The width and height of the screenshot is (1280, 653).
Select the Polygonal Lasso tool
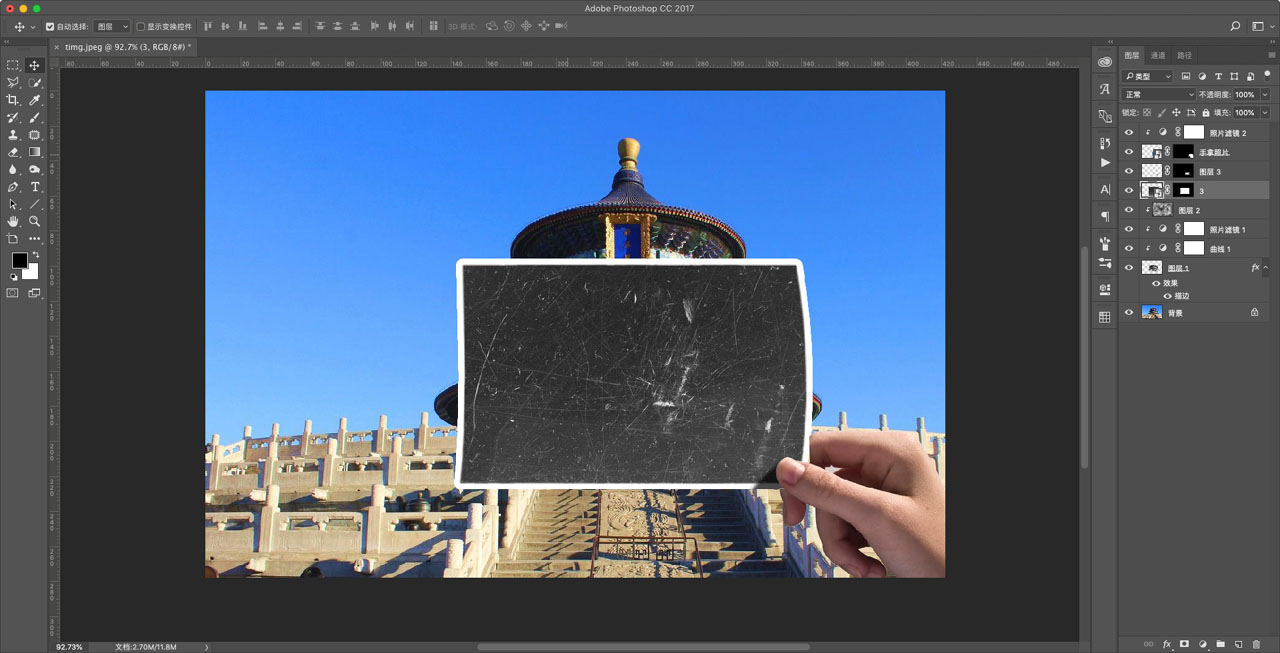(13, 83)
